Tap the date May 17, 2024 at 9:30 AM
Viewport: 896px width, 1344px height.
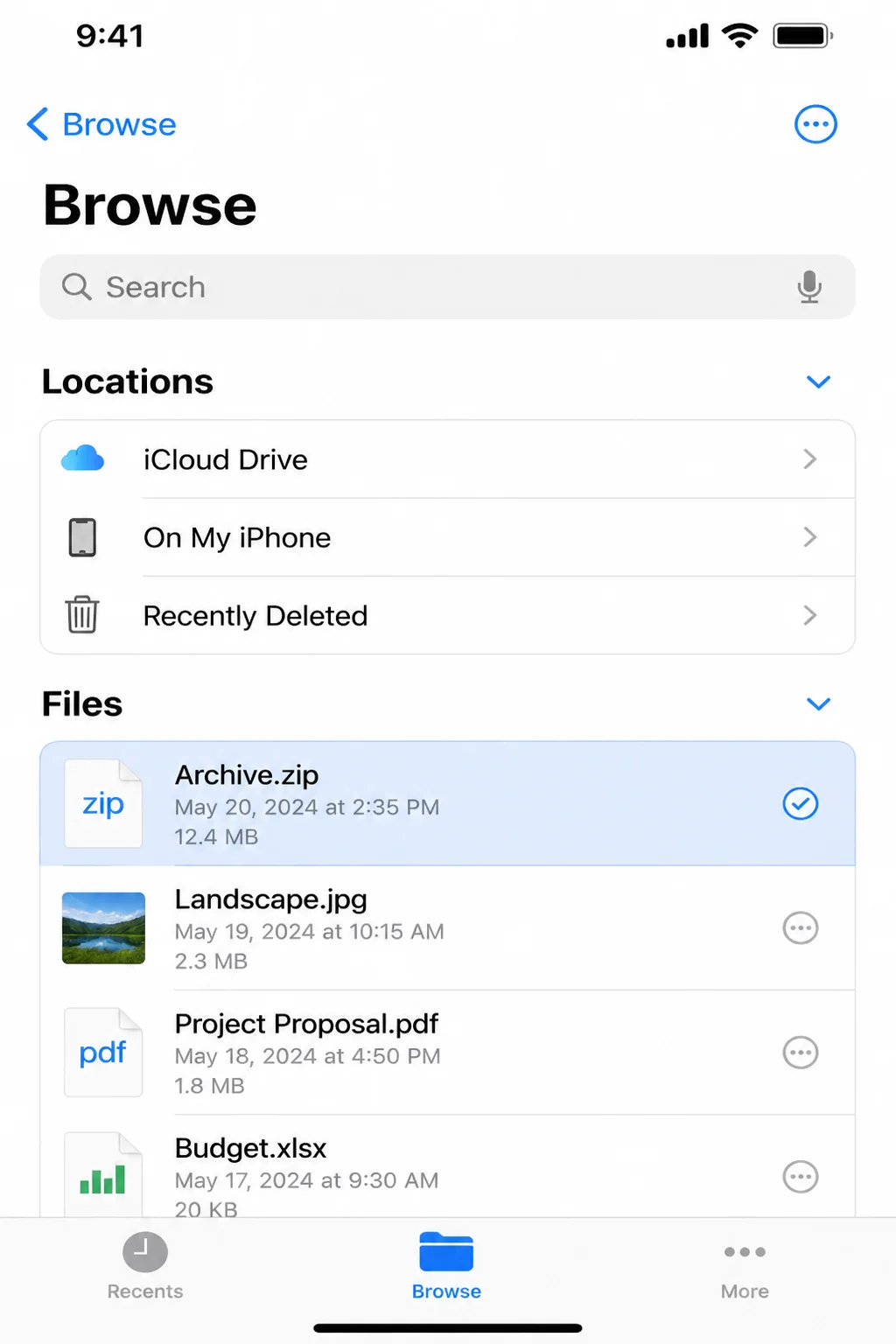tap(306, 1180)
